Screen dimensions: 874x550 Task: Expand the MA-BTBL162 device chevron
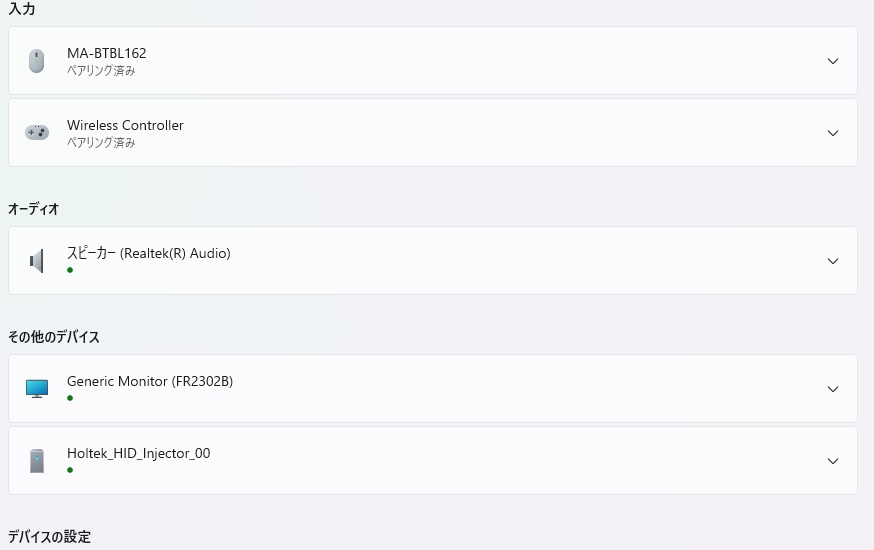833,61
